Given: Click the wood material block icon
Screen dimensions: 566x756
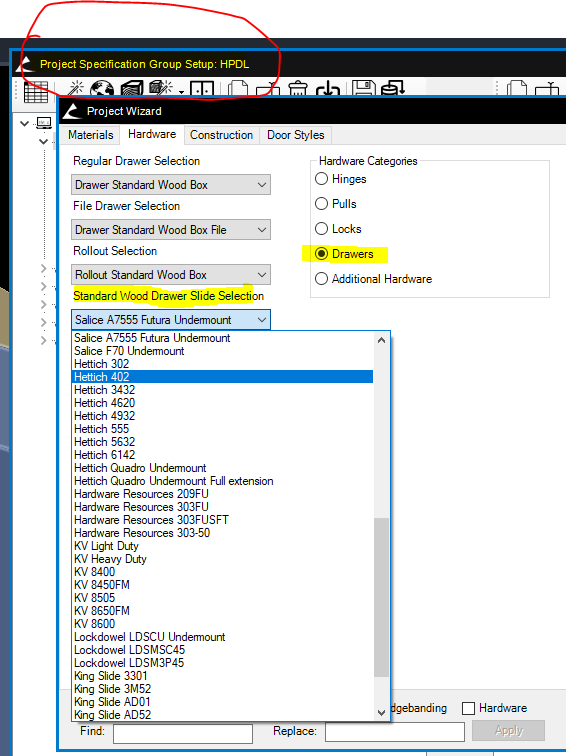Looking at the screenshot, I should point(132,89).
